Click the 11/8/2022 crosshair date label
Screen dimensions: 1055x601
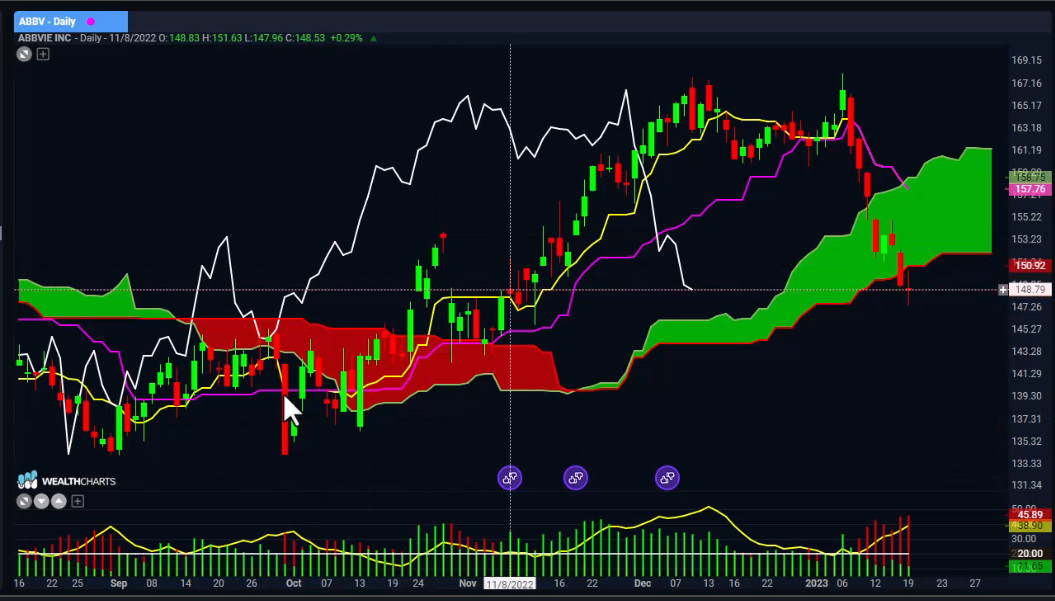(510, 584)
